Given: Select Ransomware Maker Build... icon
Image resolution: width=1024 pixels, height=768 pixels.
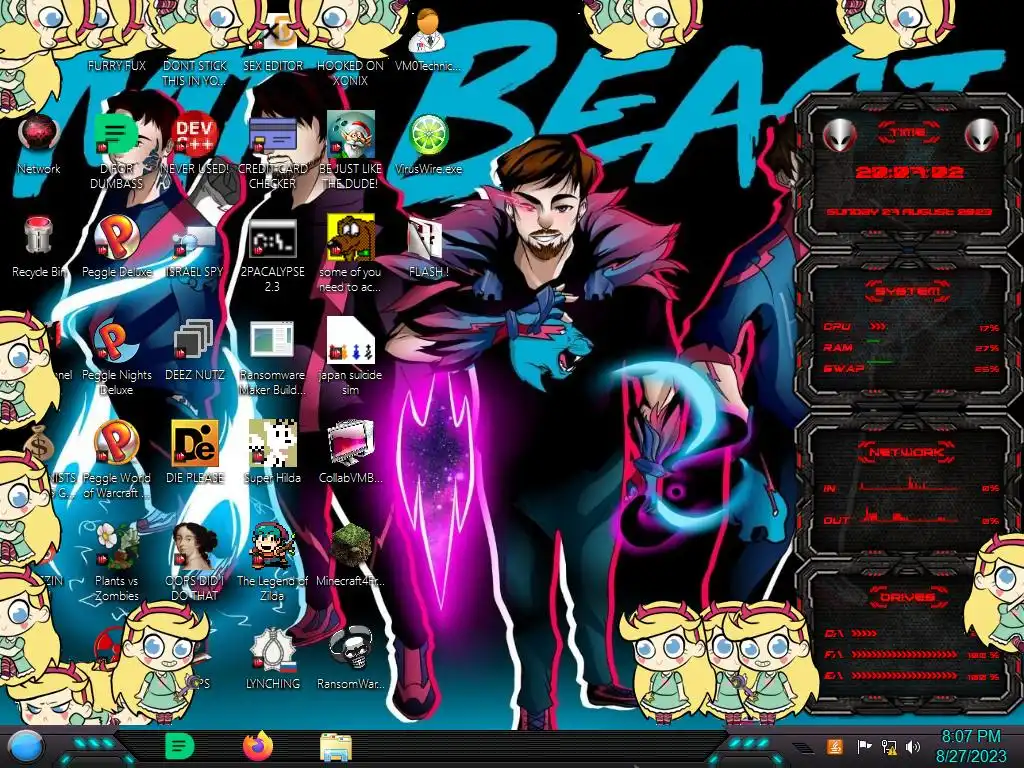Looking at the screenshot, I should click(x=272, y=357).
